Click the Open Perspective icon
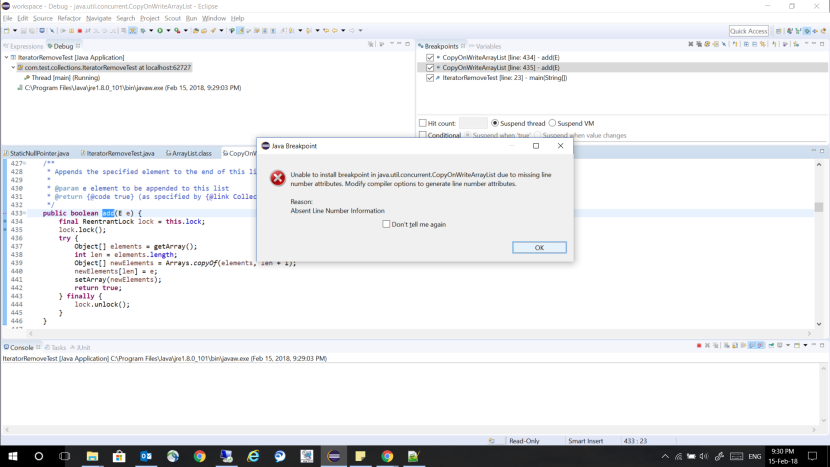The image size is (830, 467). pos(779,31)
